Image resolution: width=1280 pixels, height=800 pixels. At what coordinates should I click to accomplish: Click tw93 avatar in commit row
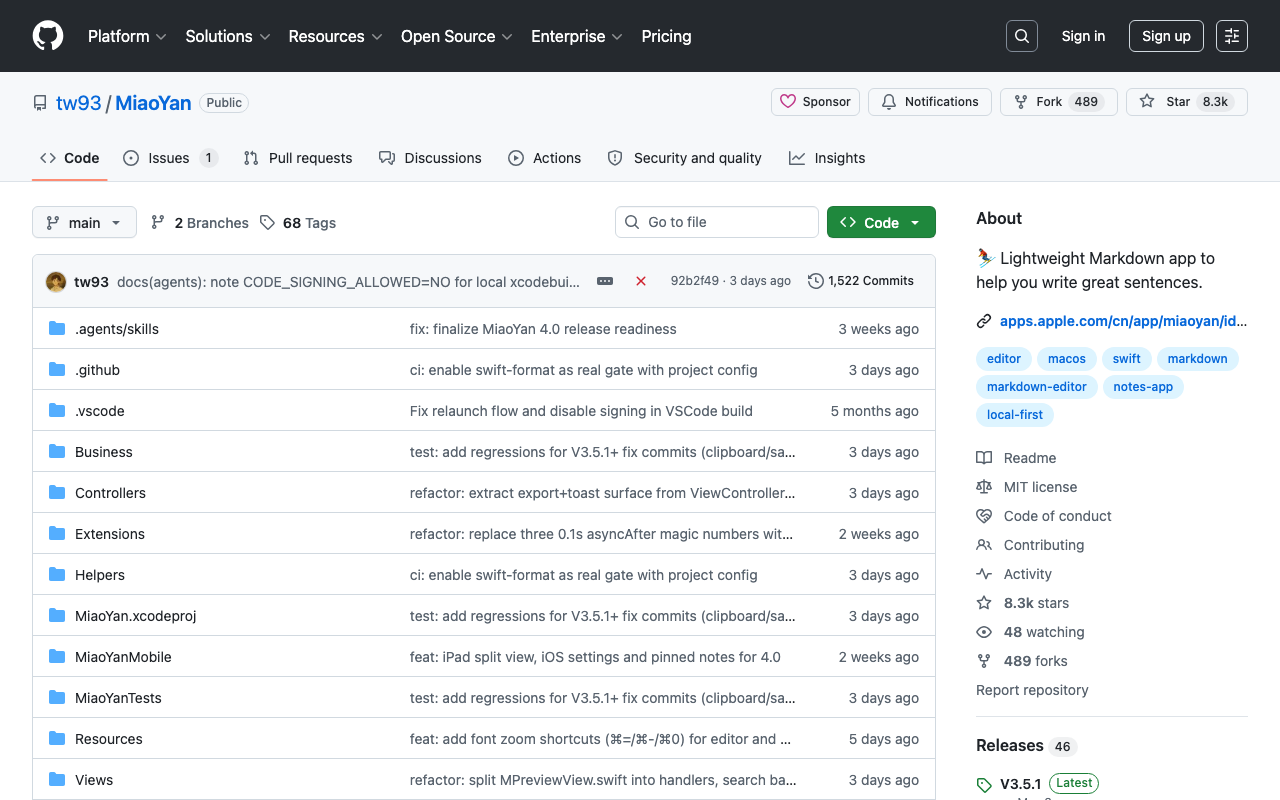(x=56, y=281)
